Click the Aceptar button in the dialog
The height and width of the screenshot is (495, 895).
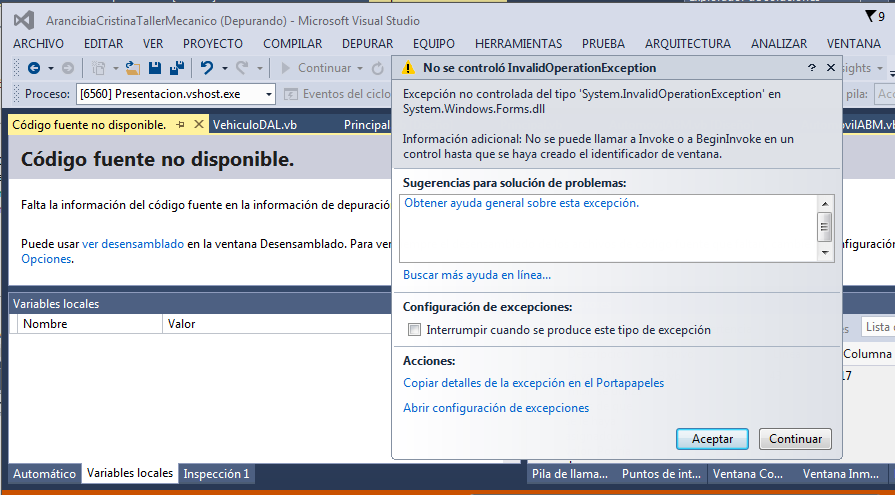[712, 439]
